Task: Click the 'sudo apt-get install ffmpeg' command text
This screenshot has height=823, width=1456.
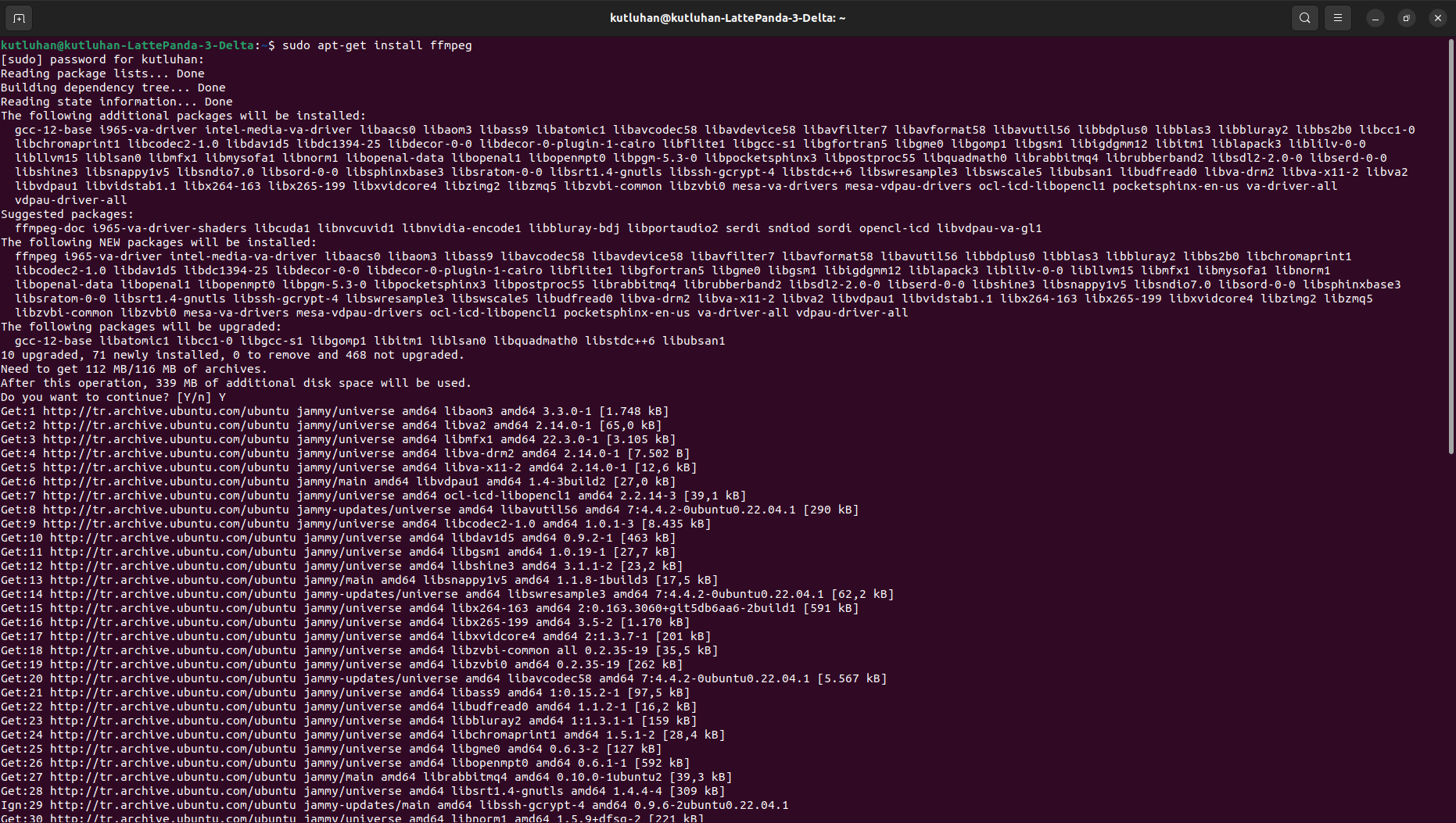Action: tap(377, 45)
